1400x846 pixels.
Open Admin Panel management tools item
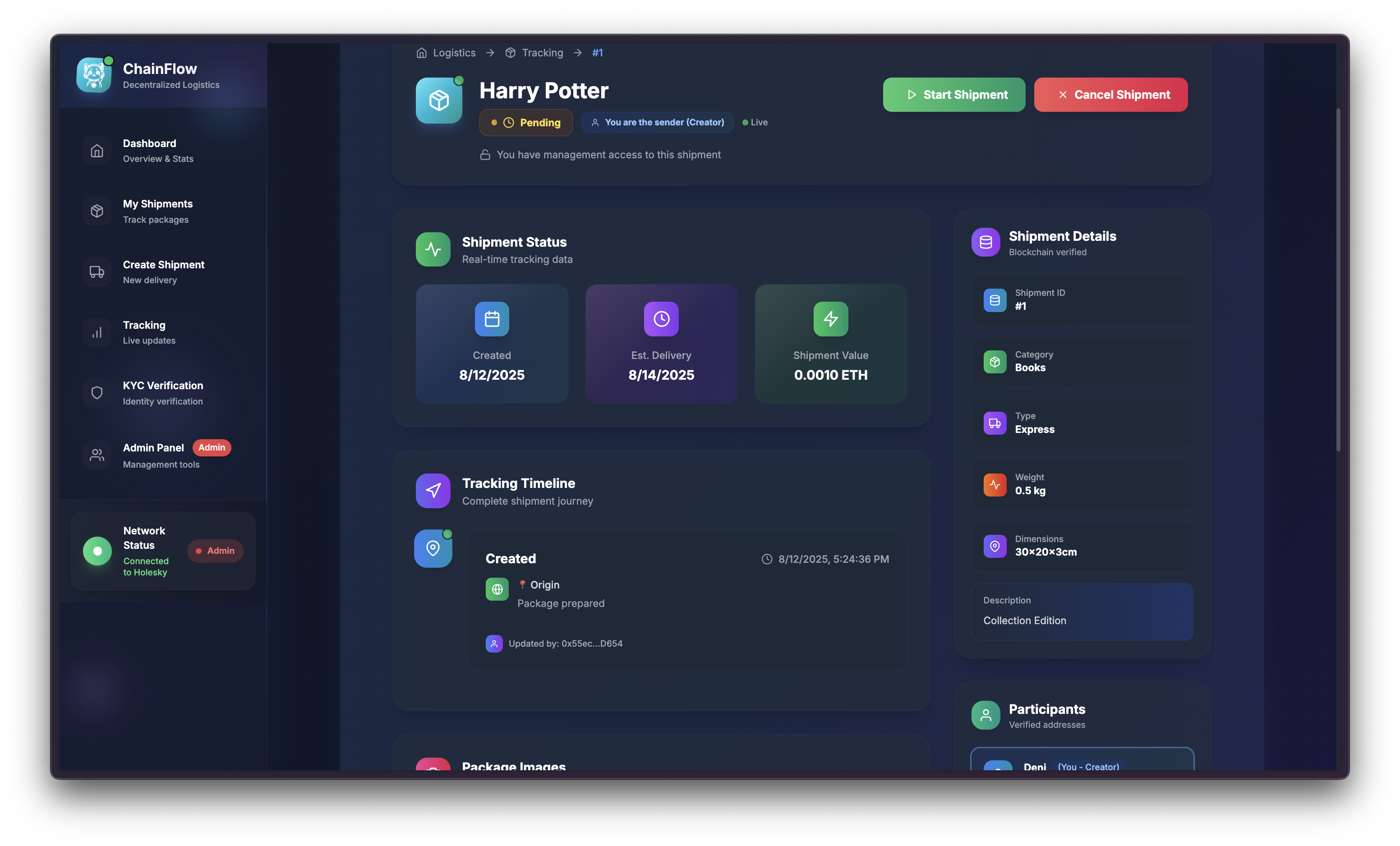point(153,455)
